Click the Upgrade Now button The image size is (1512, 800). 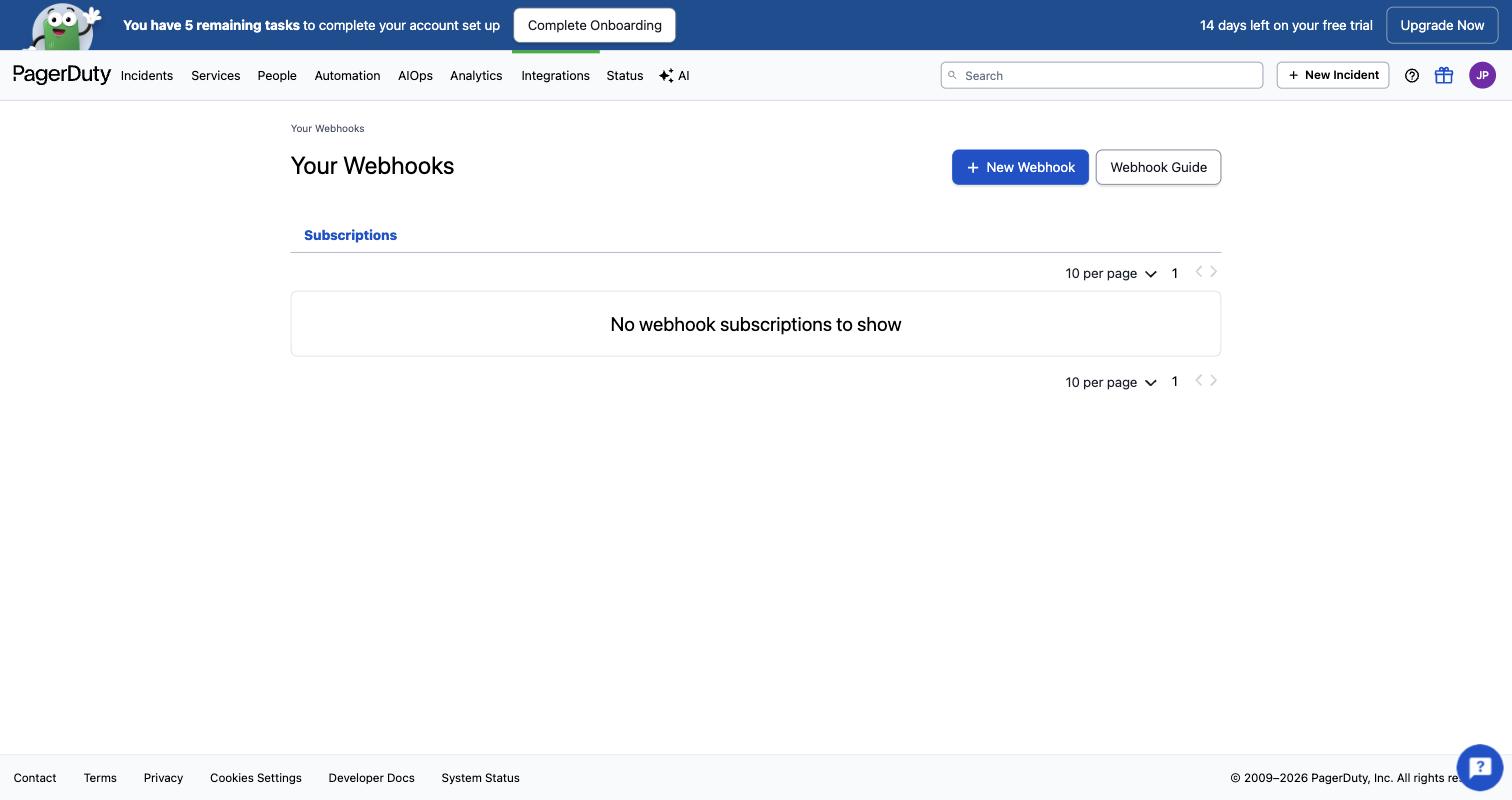(1442, 25)
